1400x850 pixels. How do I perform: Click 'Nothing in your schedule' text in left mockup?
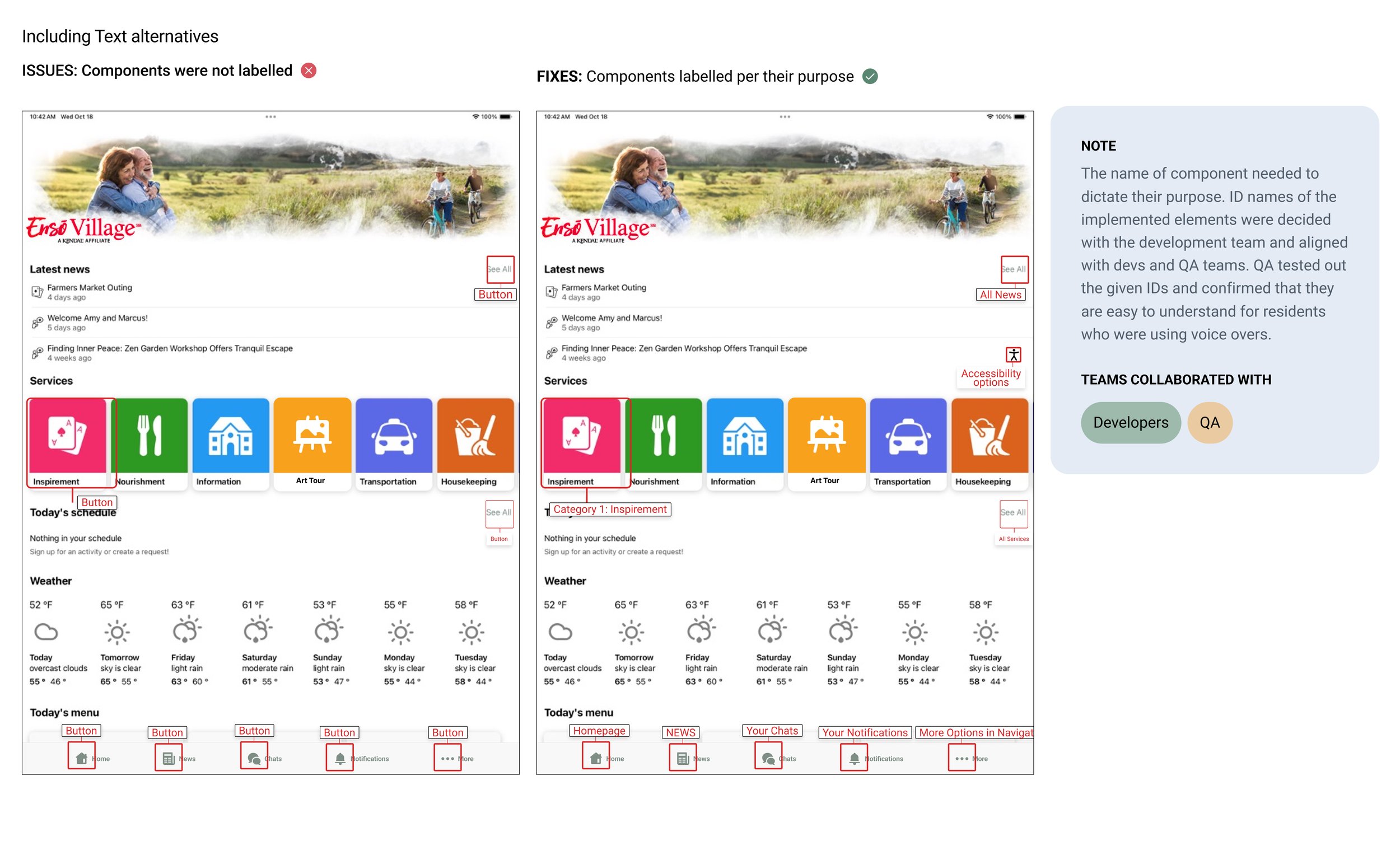click(x=76, y=538)
